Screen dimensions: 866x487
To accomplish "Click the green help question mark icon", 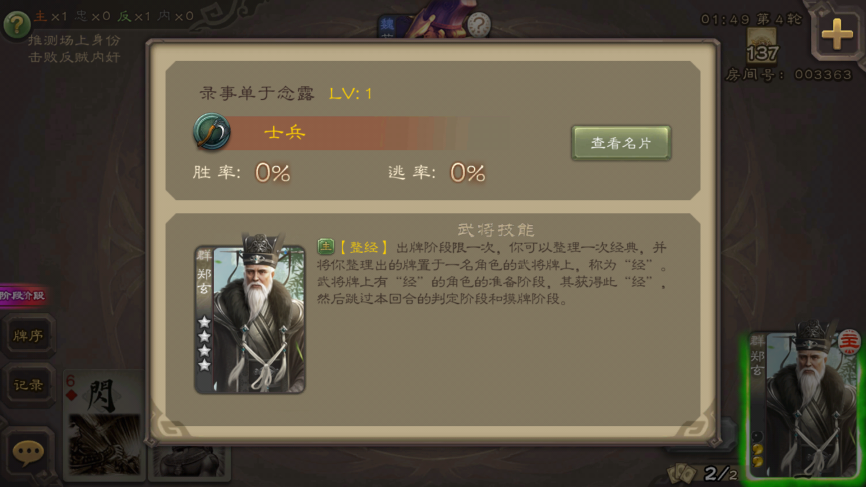I will 17,24.
